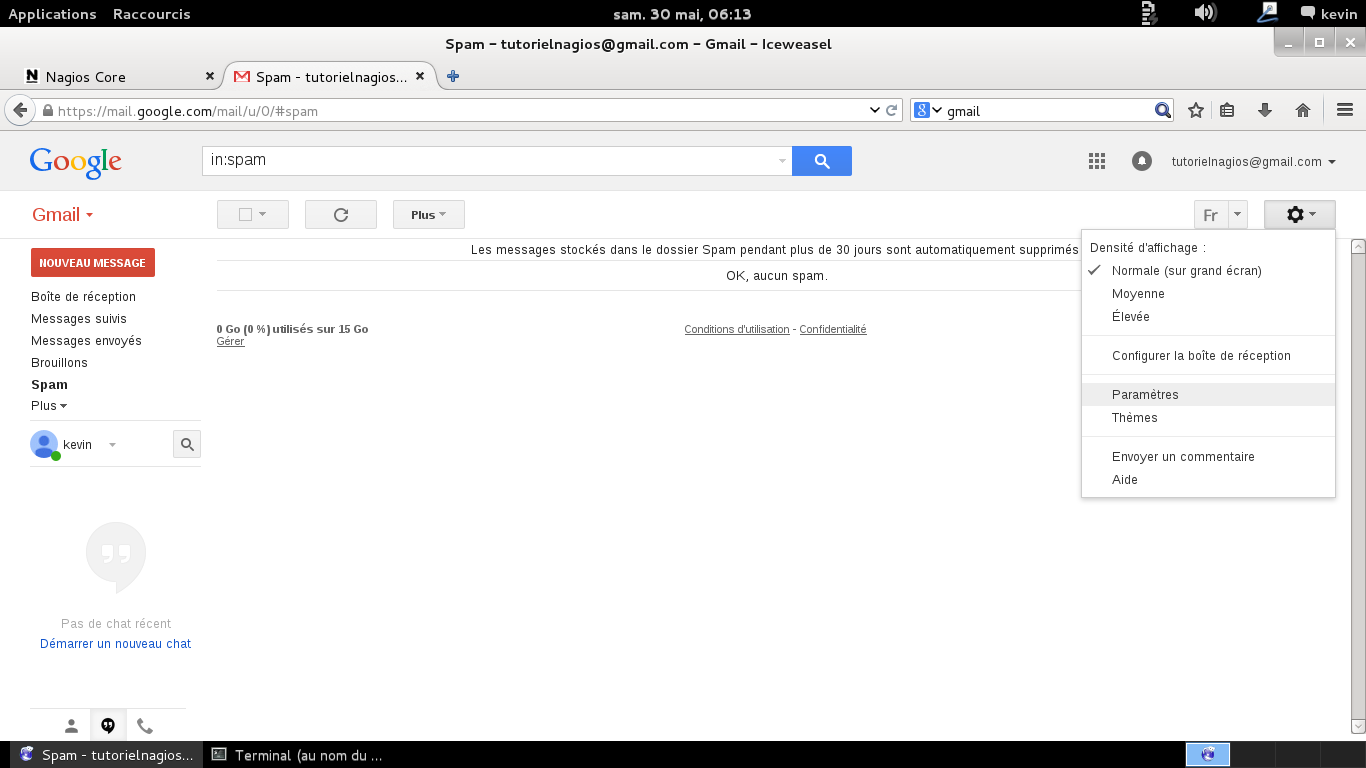Open Messages envoyés folder
This screenshot has width=1366, height=768.
86,341
